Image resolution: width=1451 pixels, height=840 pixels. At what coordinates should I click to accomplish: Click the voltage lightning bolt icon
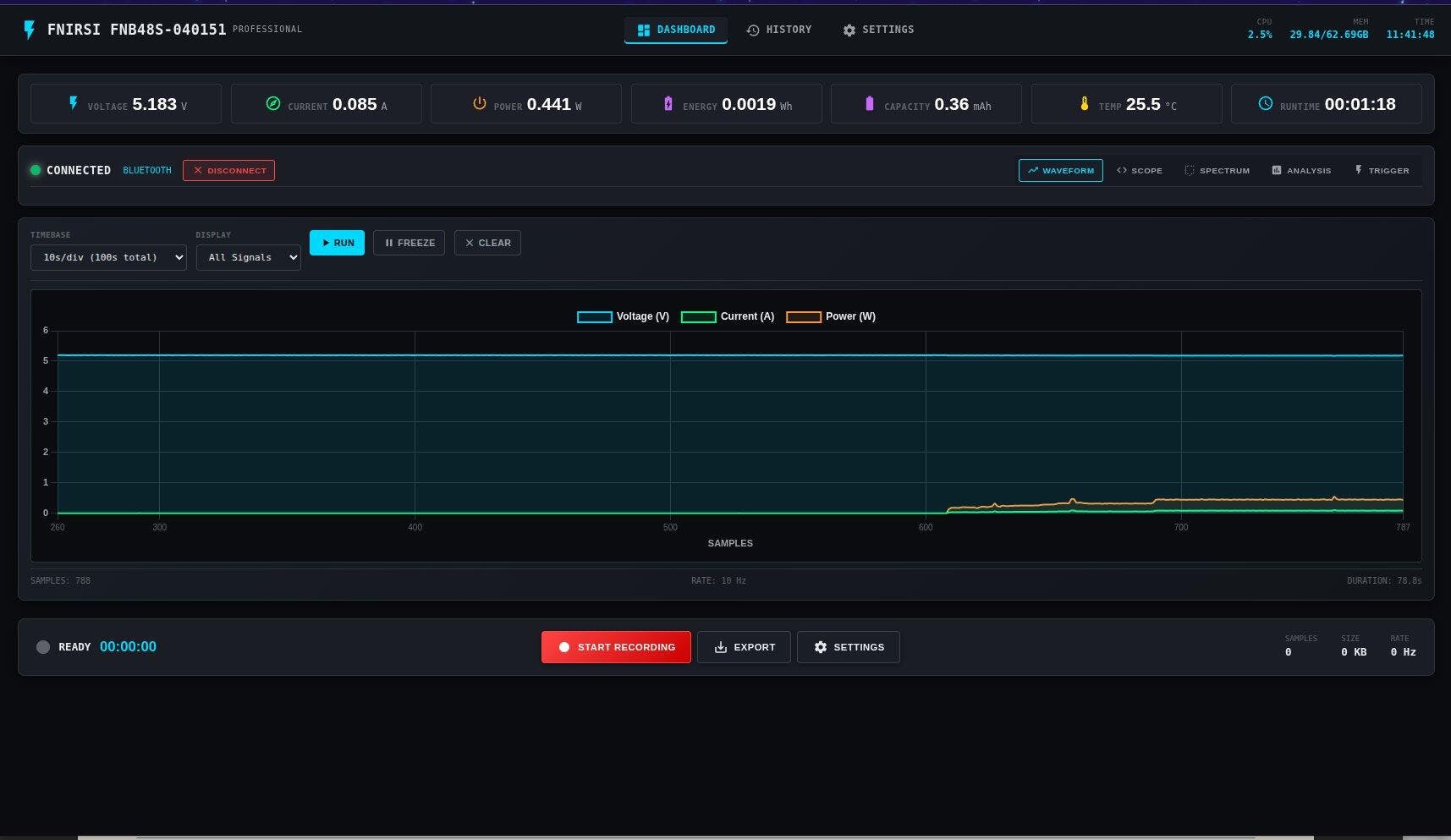[x=74, y=103]
